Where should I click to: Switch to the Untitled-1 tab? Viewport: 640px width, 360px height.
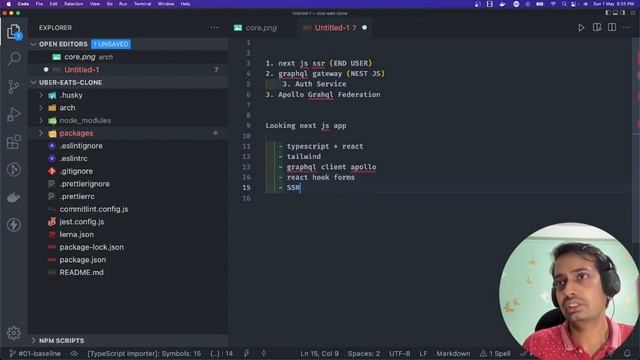point(335,28)
